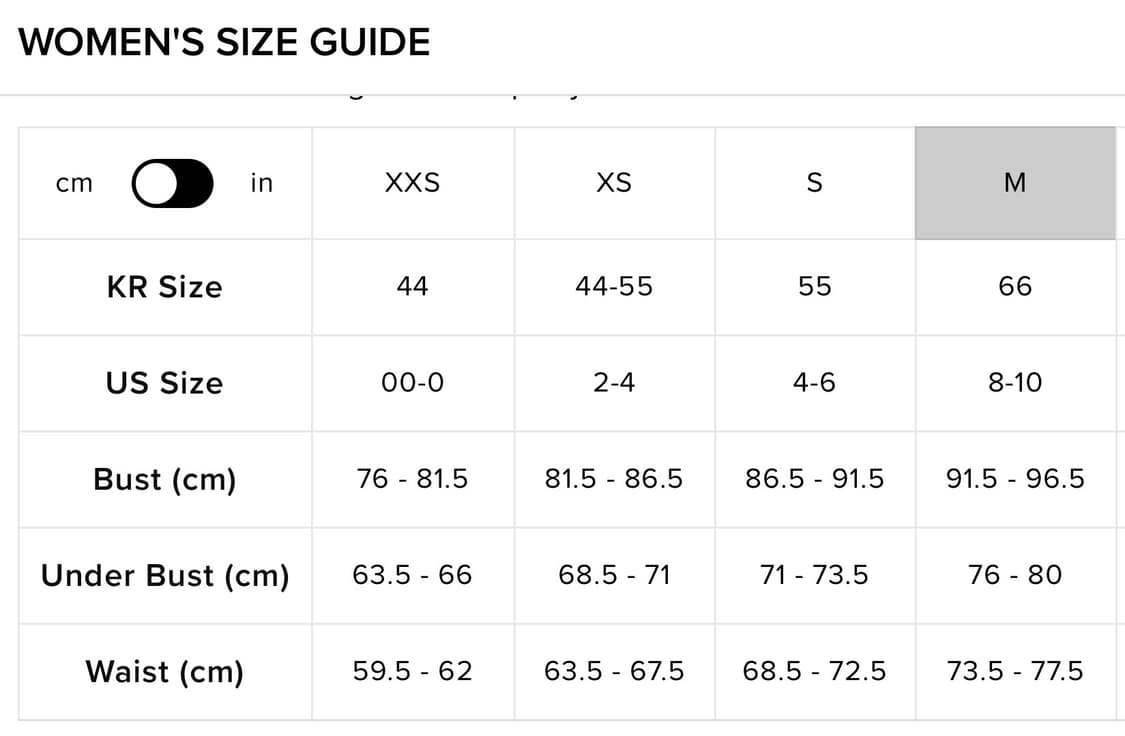Toggle the cm/in unit switch

(172, 183)
